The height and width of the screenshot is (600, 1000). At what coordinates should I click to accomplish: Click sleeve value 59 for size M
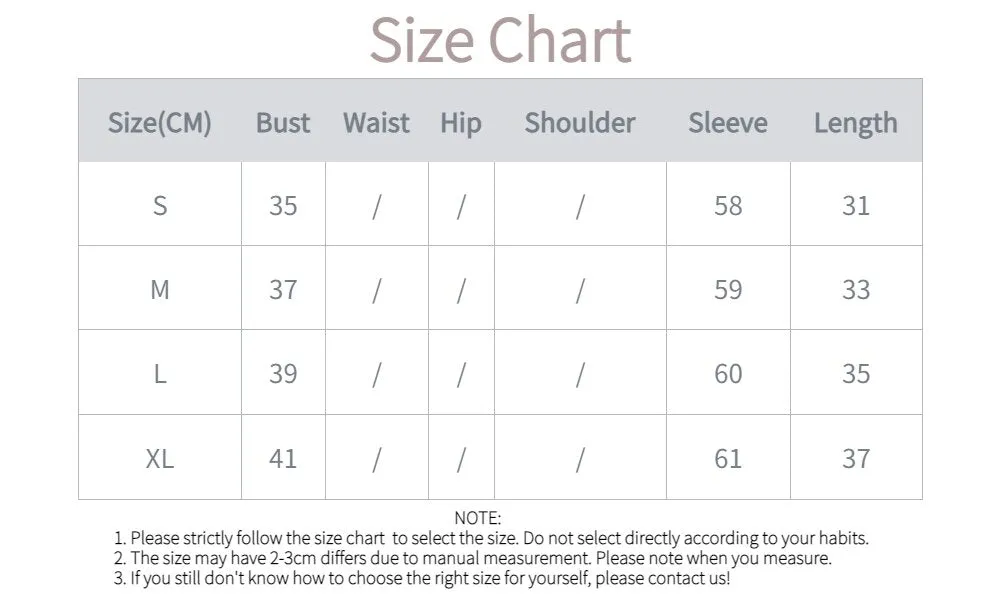click(x=728, y=289)
